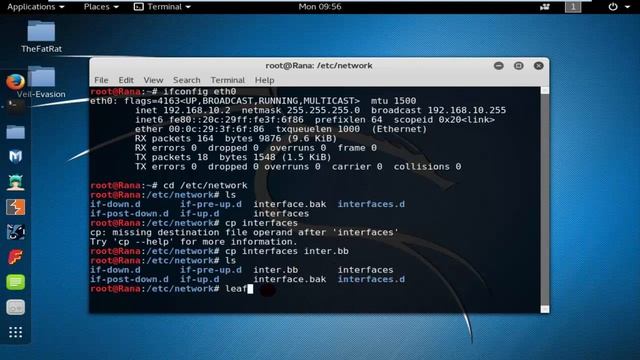640x360 pixels.
Task: Launch Burp Suite from the dock
Action: (16, 207)
